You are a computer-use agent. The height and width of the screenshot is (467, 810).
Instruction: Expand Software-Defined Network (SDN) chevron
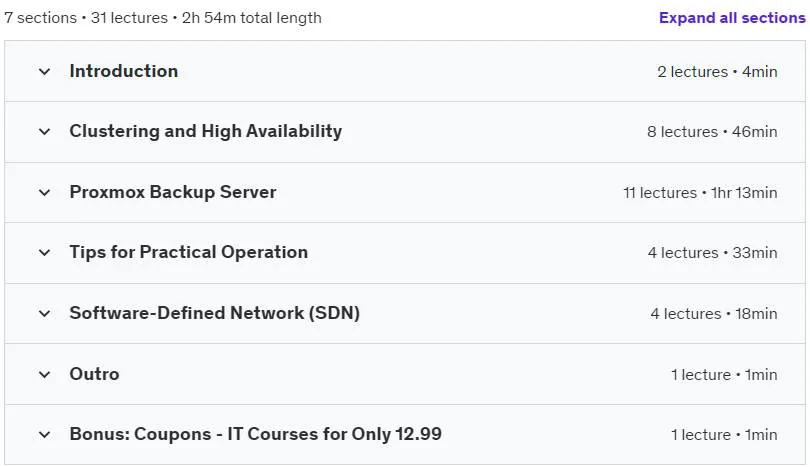click(x=44, y=314)
